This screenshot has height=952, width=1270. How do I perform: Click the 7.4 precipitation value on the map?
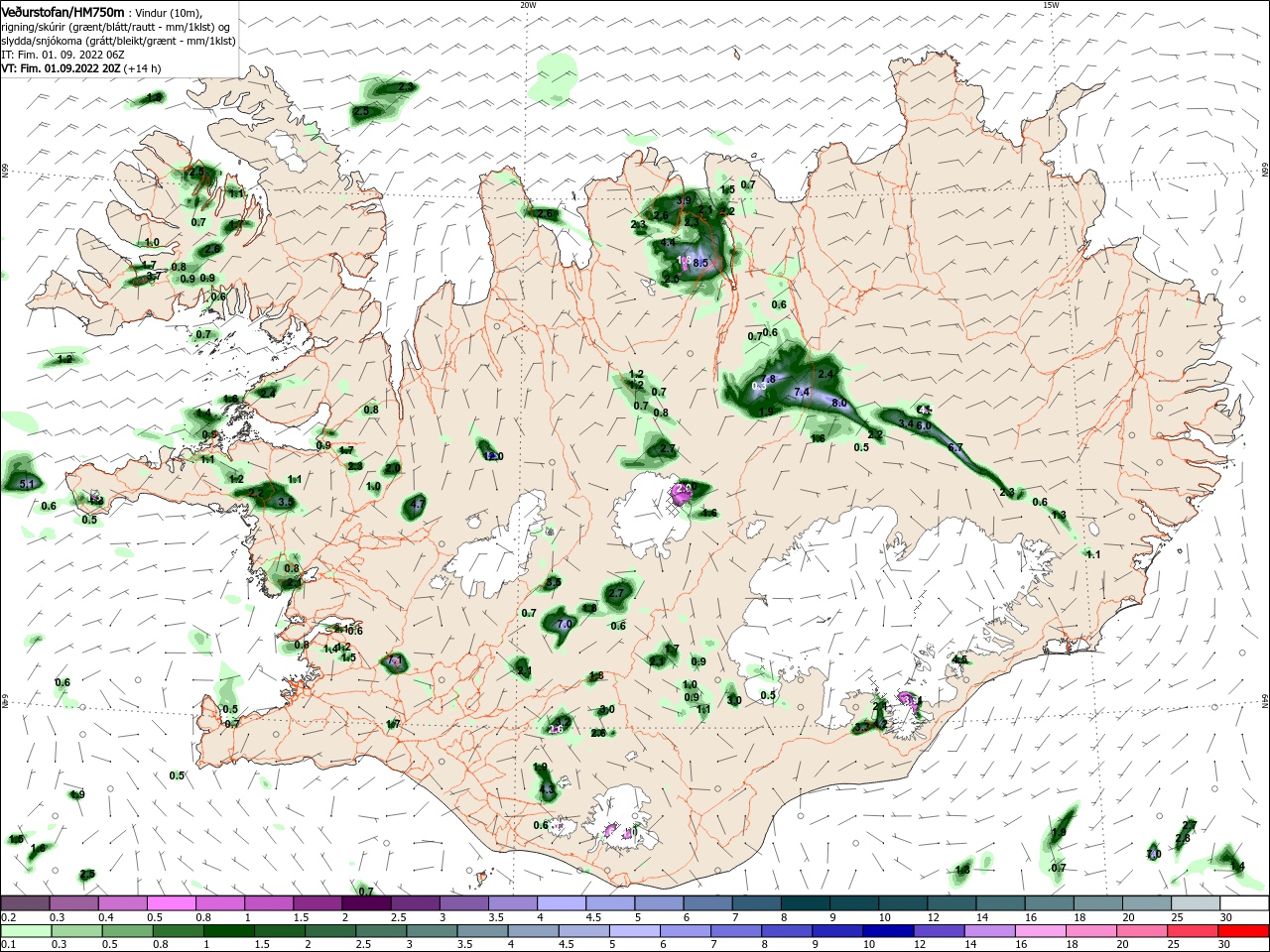(803, 393)
